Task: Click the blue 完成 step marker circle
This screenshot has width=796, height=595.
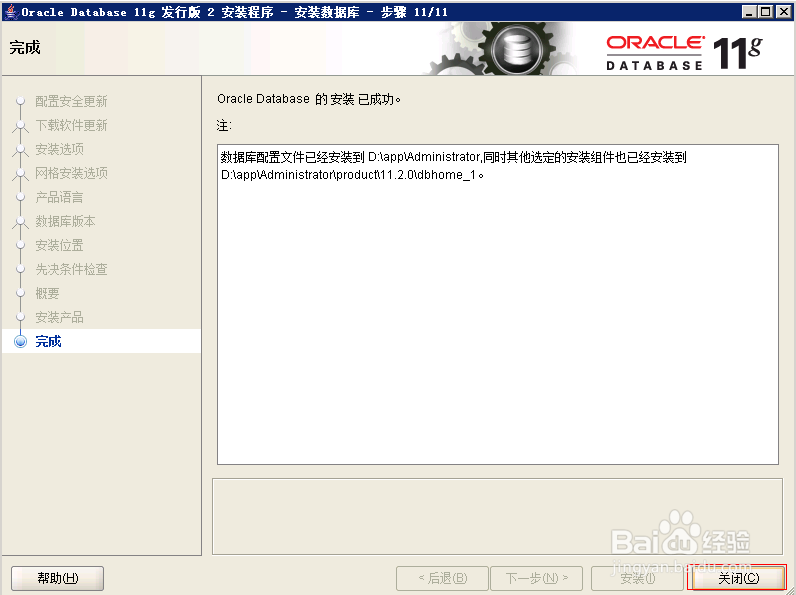Action: [20, 341]
